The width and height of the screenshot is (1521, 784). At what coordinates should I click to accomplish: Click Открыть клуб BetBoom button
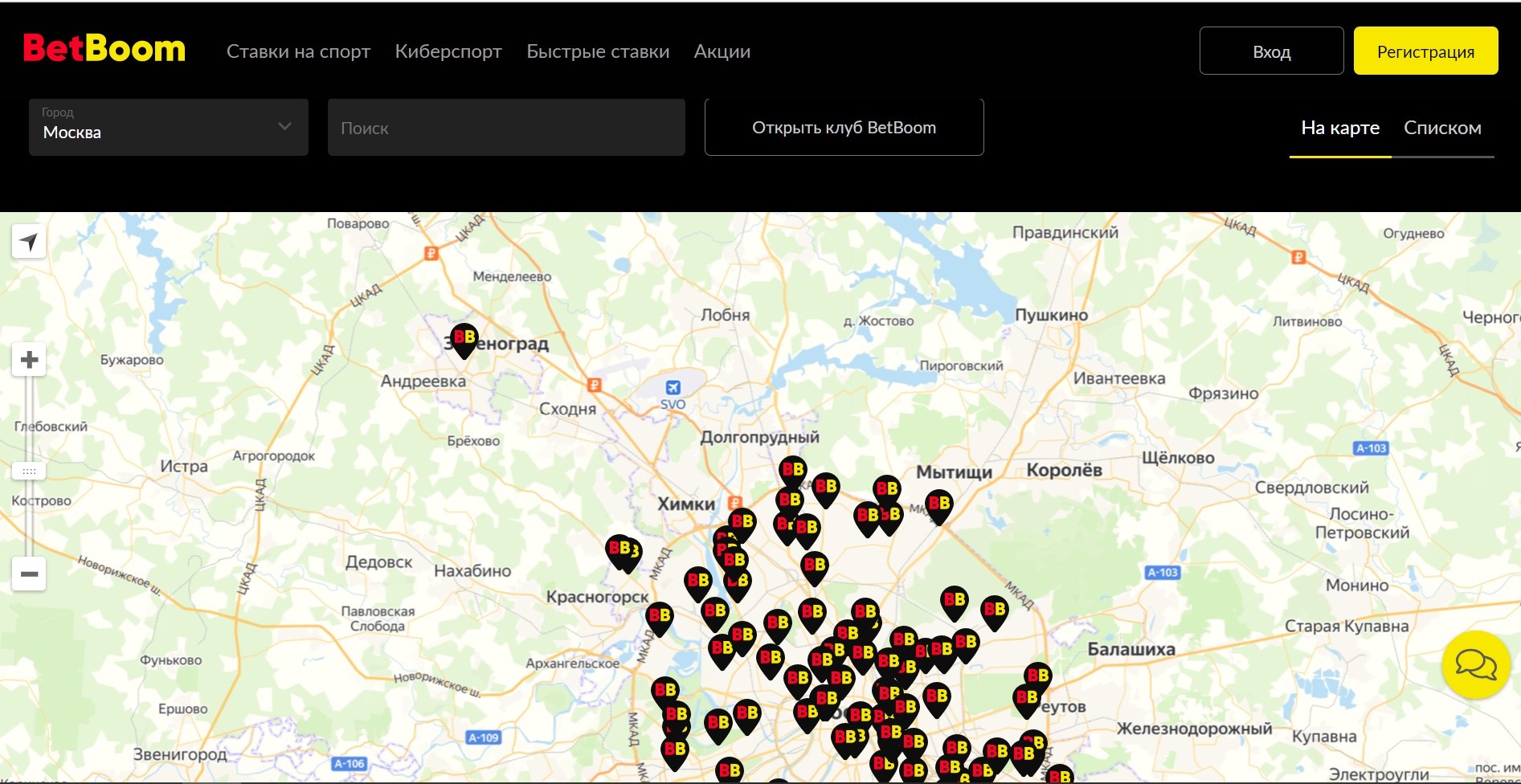(x=844, y=127)
